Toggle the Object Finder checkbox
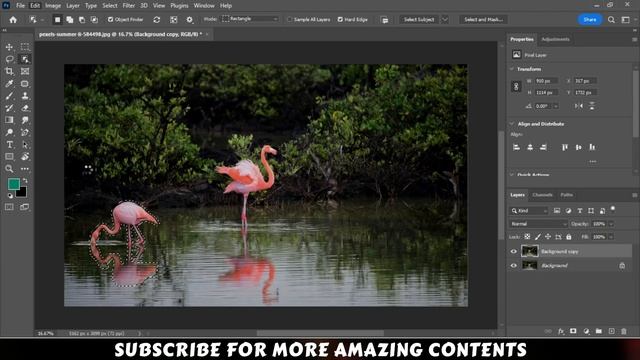The image size is (640, 360). click(x=110, y=20)
